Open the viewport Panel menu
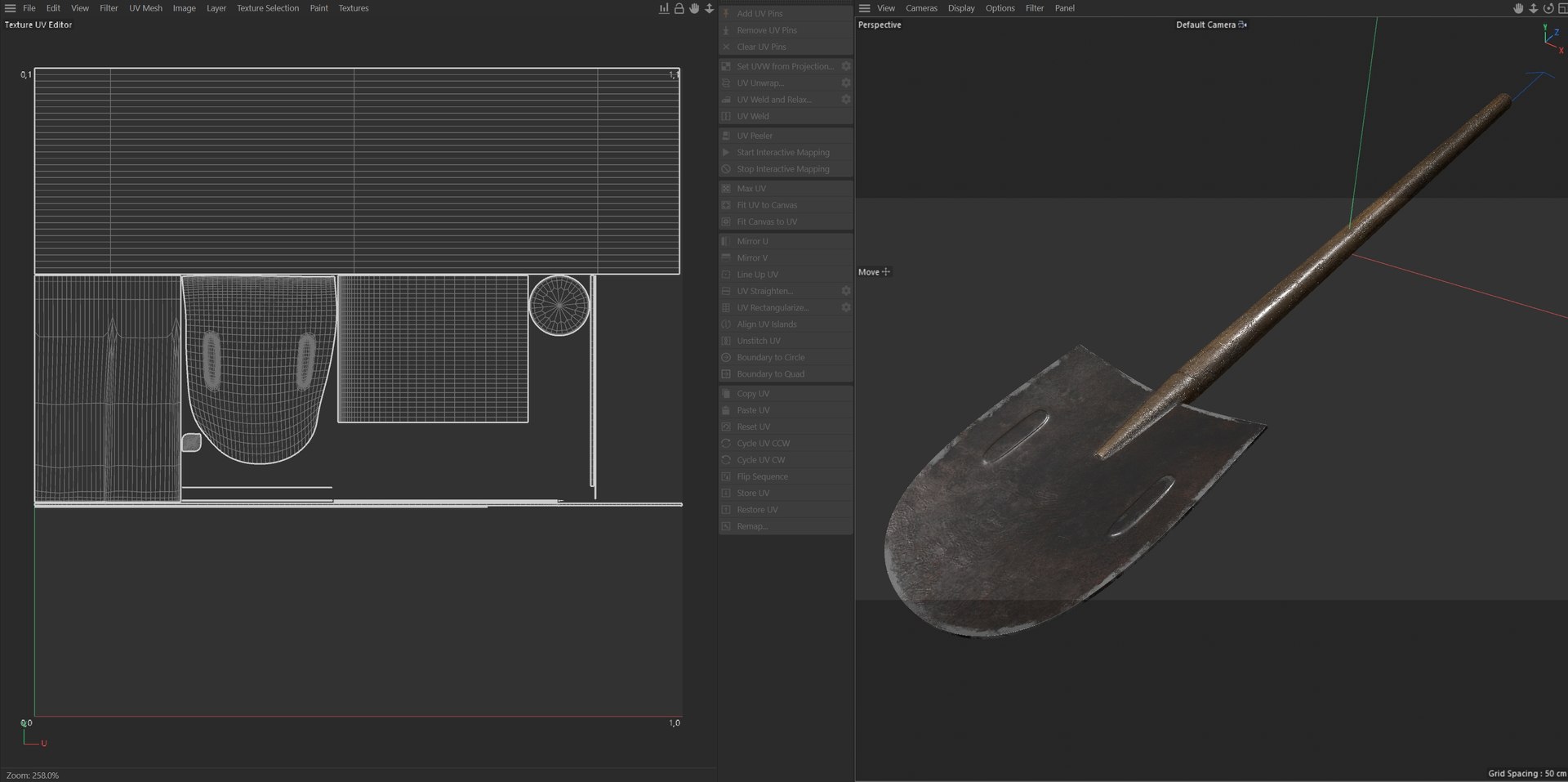The height and width of the screenshot is (782, 1568). click(x=1065, y=8)
